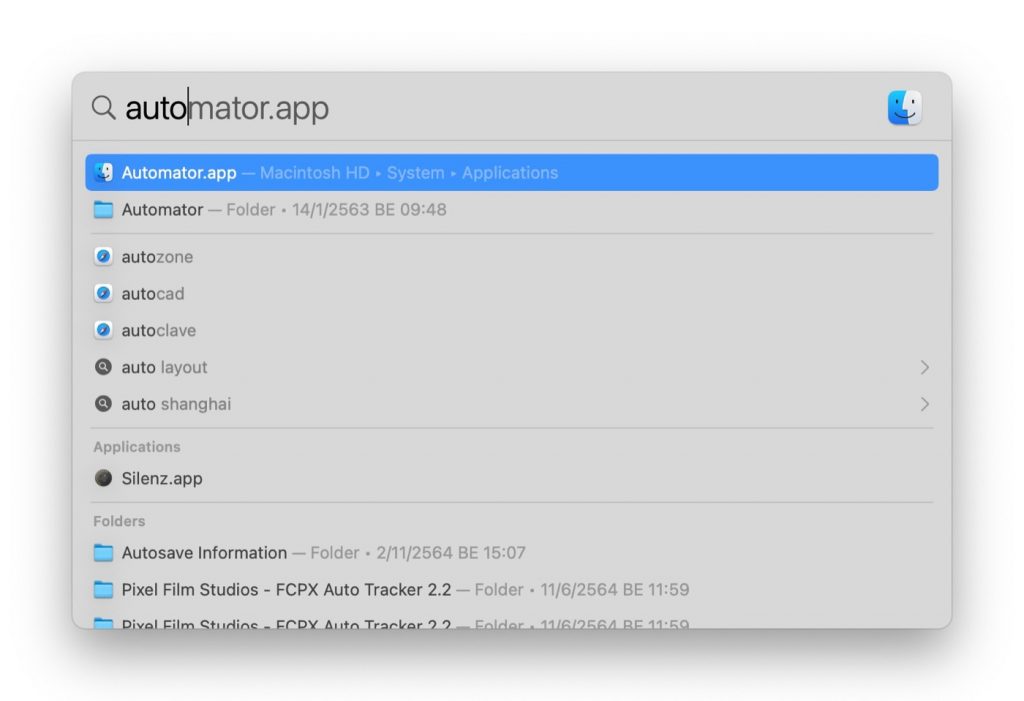1024x701 pixels.
Task: Choose the autoclave web suggestion
Action: pos(158,331)
